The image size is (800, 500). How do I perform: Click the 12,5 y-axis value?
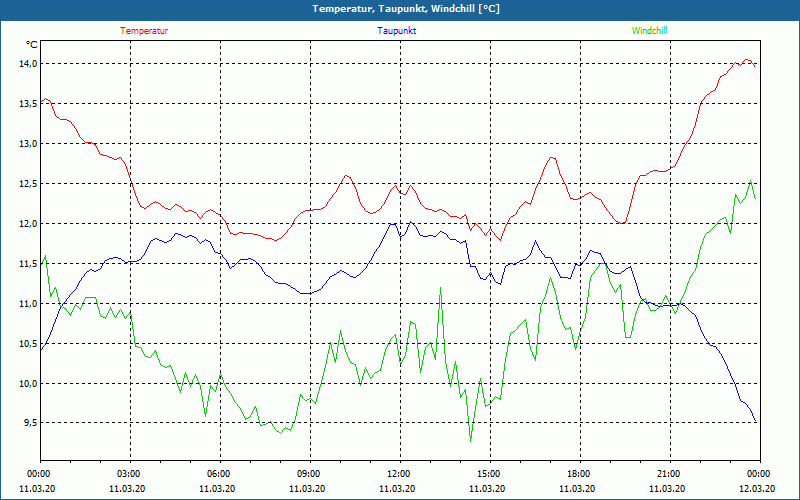[x=29, y=184]
